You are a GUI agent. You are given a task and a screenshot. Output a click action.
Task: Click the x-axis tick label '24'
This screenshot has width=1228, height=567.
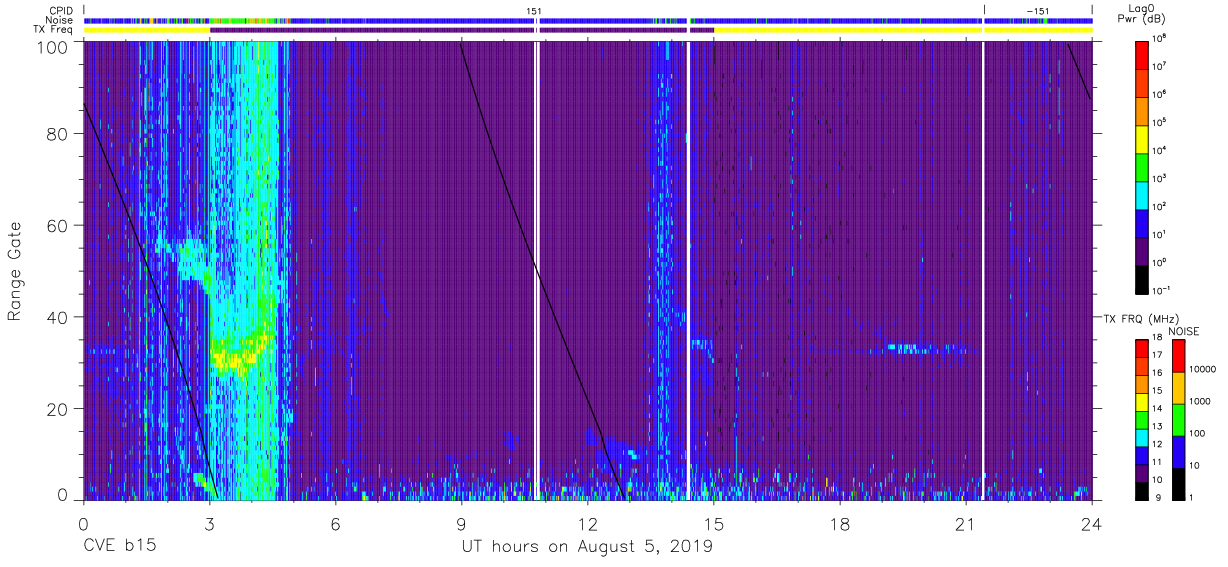point(1092,524)
